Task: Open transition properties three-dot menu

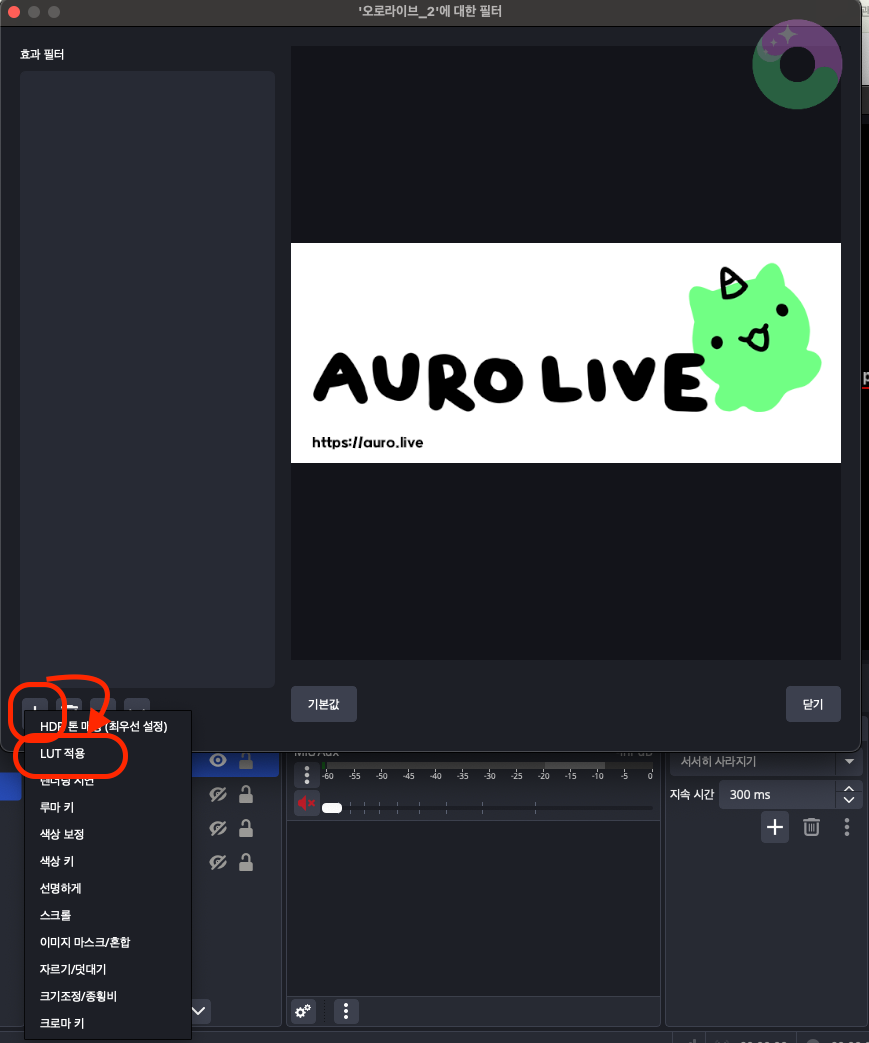Action: [847, 827]
